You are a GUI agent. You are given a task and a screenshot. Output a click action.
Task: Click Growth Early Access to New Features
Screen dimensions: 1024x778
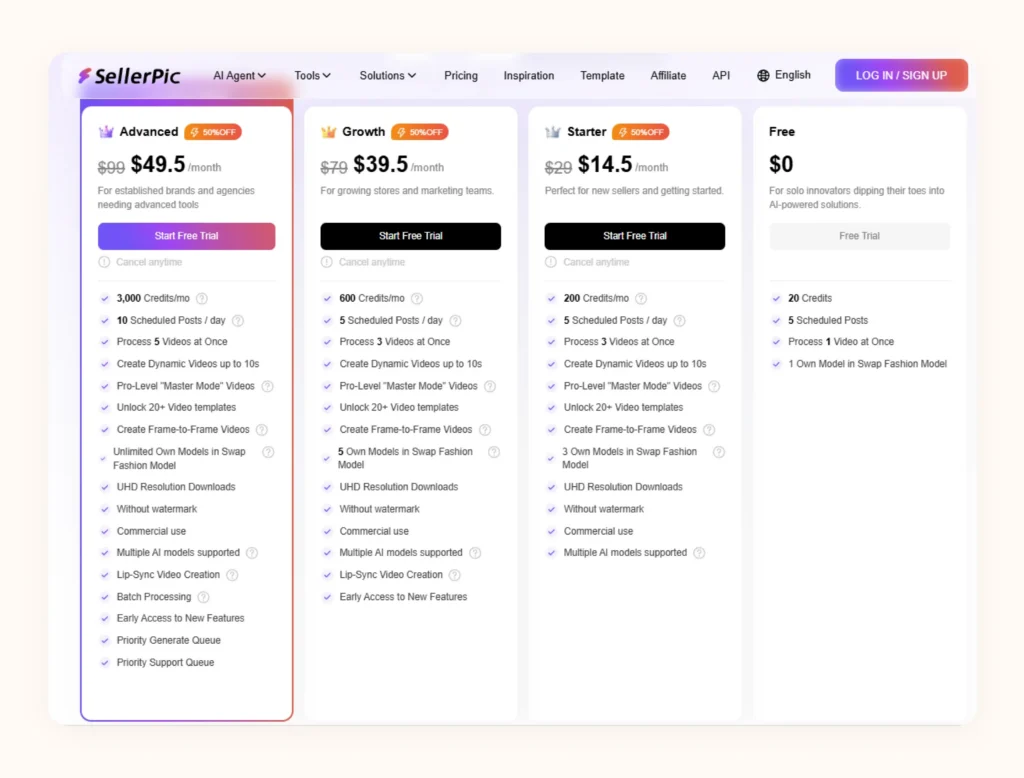click(403, 597)
